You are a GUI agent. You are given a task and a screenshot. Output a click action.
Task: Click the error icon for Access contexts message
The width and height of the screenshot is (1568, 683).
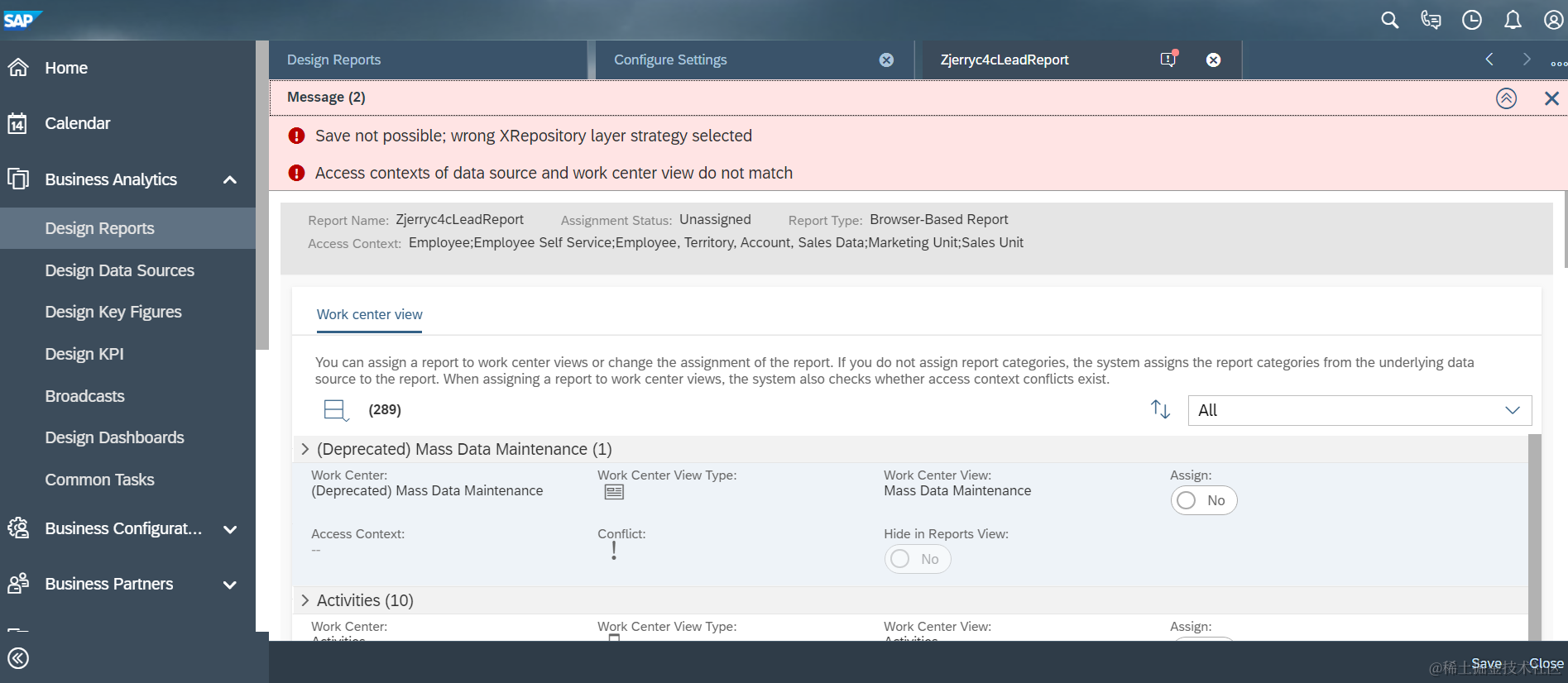[296, 173]
